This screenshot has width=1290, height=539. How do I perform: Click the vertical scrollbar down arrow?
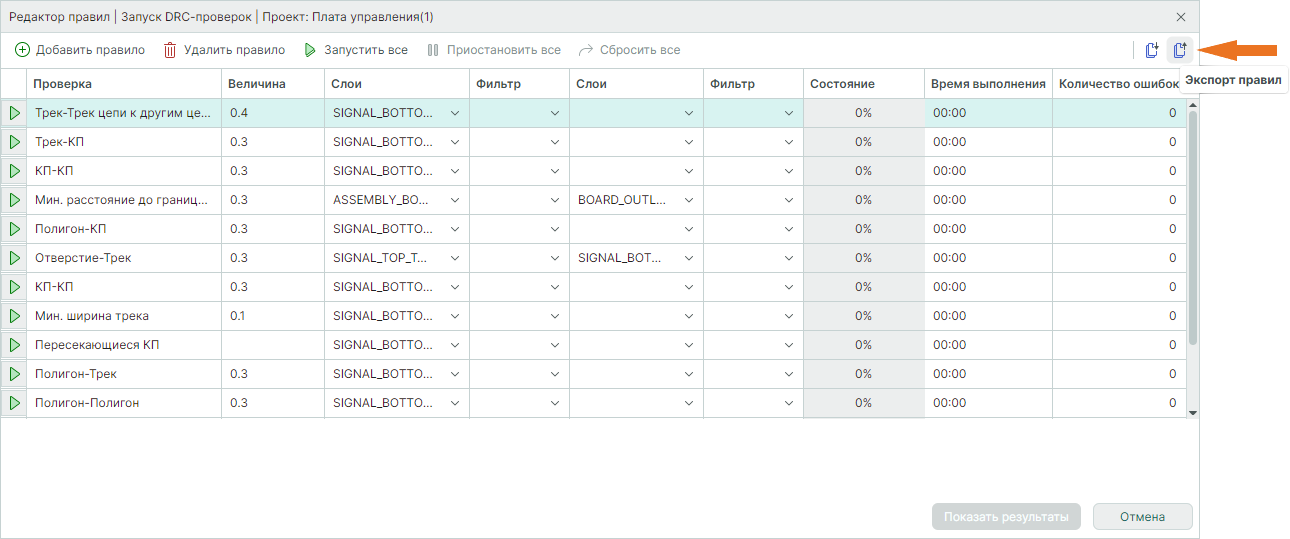click(x=1192, y=411)
